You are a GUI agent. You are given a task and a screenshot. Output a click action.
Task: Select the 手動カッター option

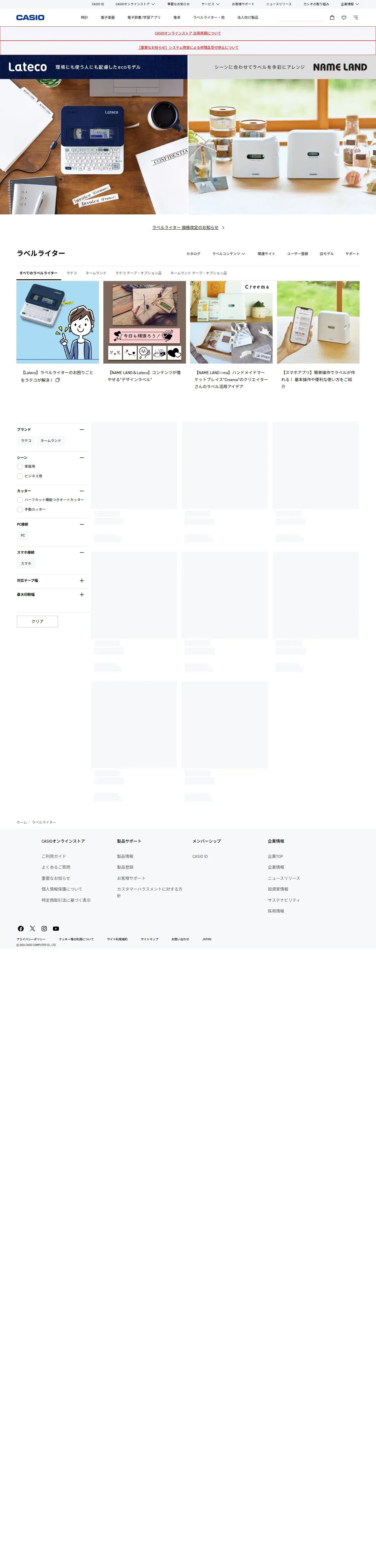(x=20, y=510)
